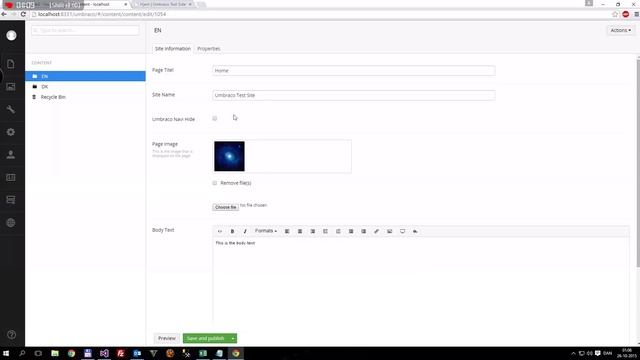
Task: Click the Save and publish button
Action: (206, 338)
